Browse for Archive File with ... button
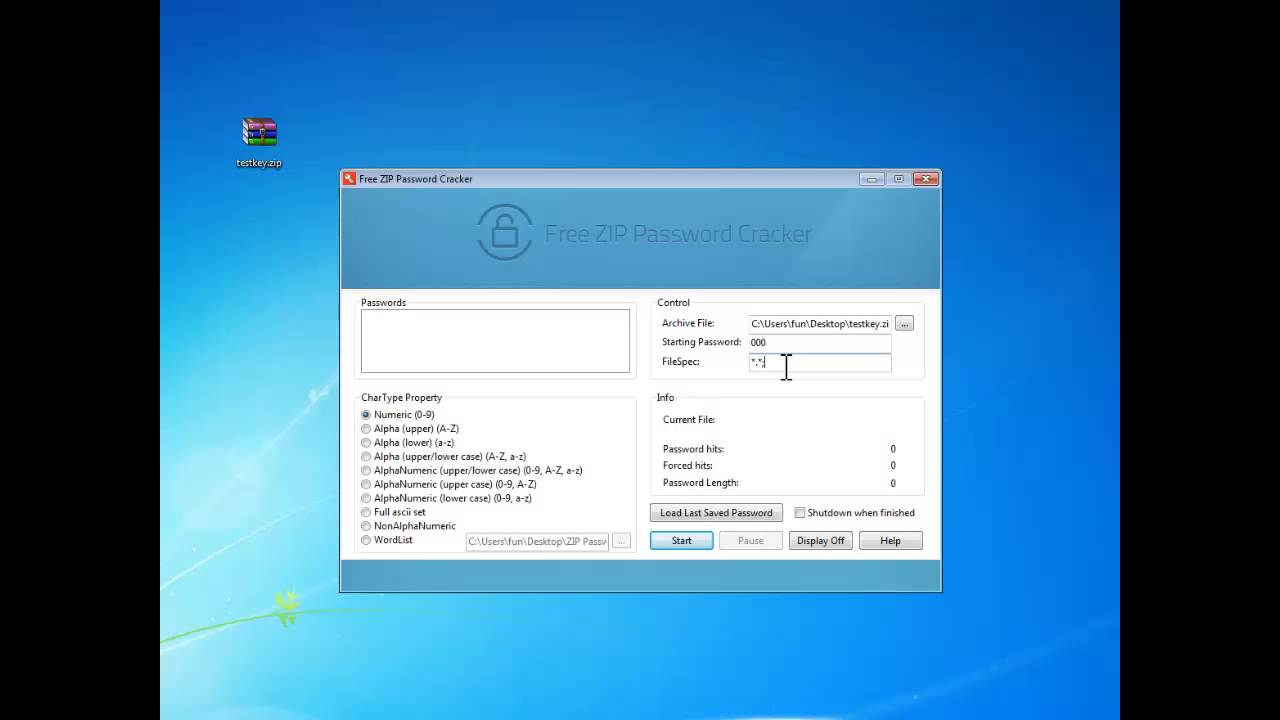Screen dimensions: 1280x720 [x=904, y=324]
